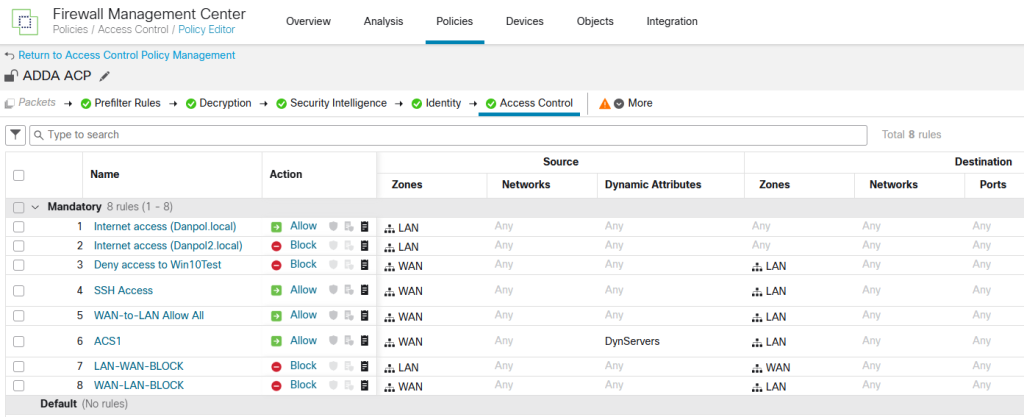Screen dimensions: 1024x417
Task: Check the LAN-WAN-BLOCK rule checkbox
Action: click(x=18, y=366)
